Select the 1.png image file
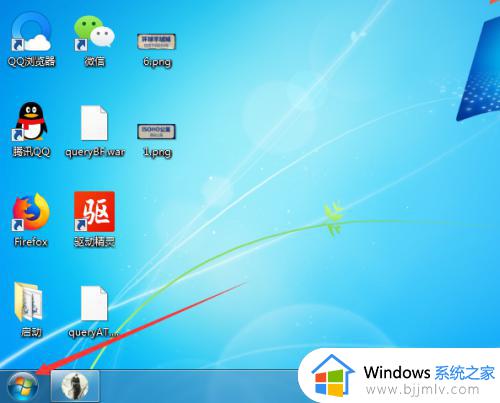The width and height of the screenshot is (500, 403). coord(156,131)
